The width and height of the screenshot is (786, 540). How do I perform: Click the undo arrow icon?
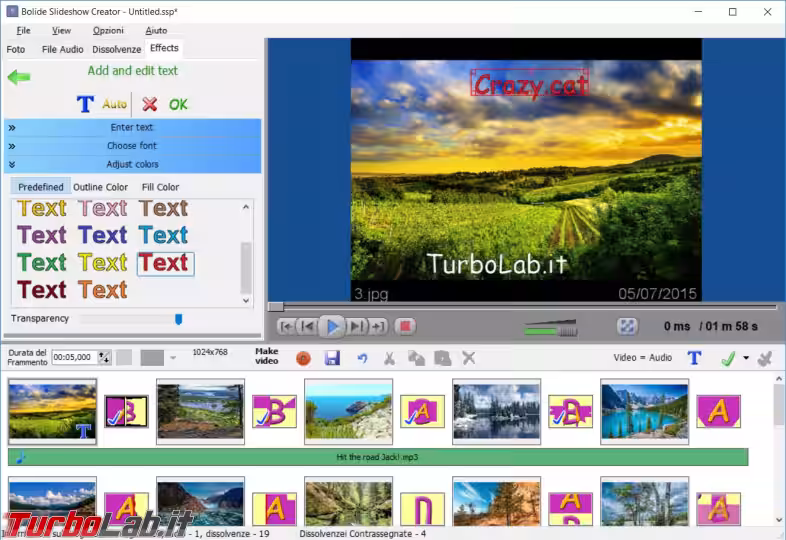click(362, 358)
